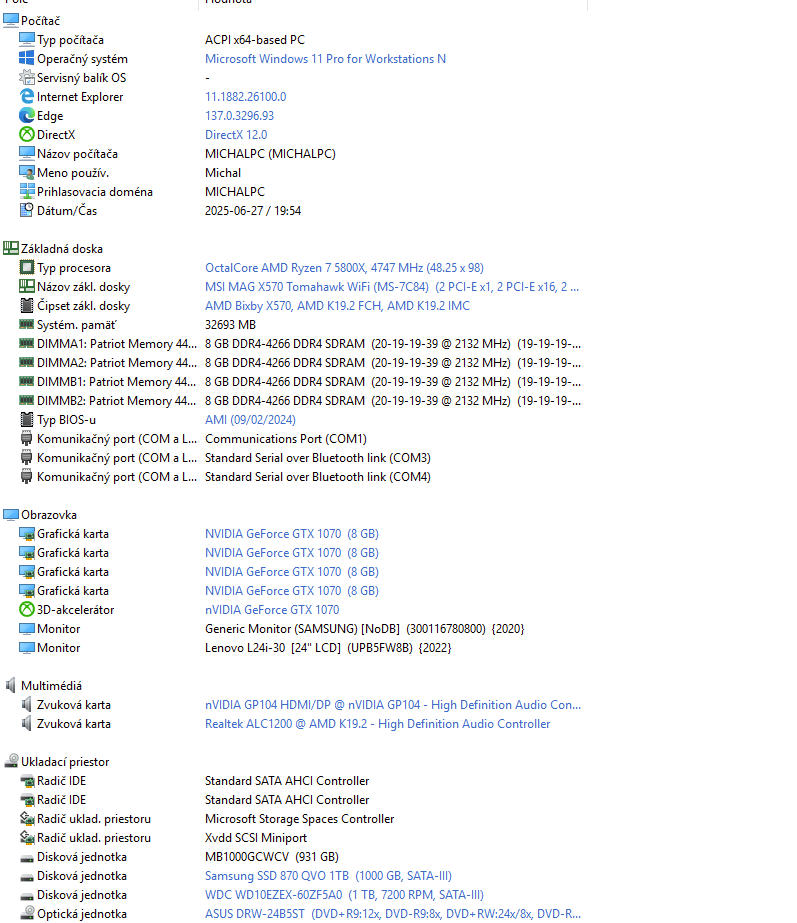The height and width of the screenshot is (923, 797).
Task: Click the Optická jednotka disc icon
Action: tap(26, 914)
